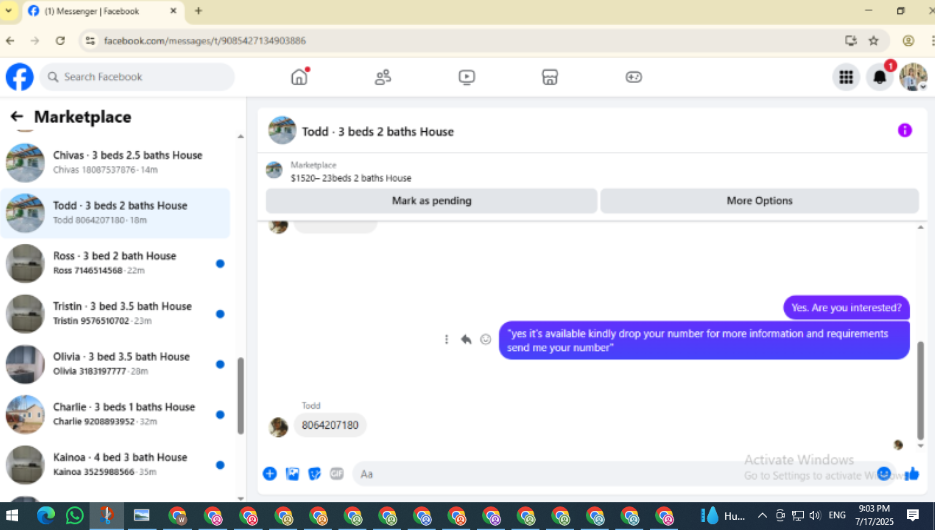Open Microsoft Edge from taskbar
935x530 pixels.
click(x=46, y=515)
